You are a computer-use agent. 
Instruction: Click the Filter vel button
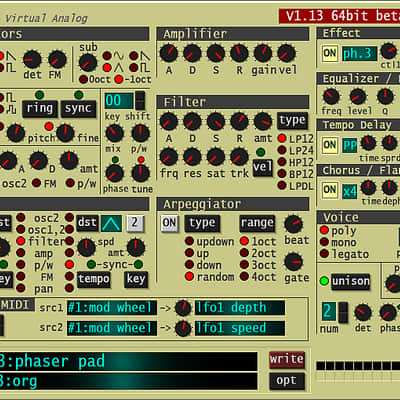tap(263, 167)
